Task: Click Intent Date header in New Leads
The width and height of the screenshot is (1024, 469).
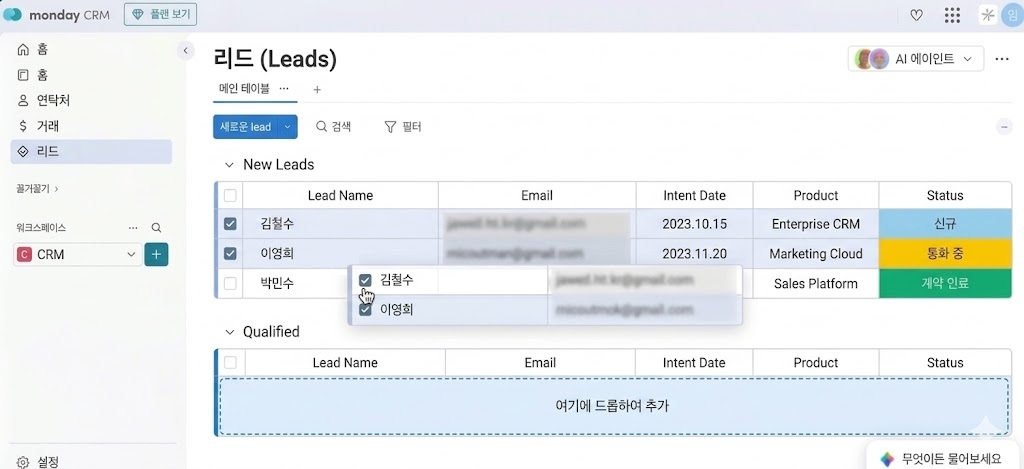Action: [x=694, y=195]
